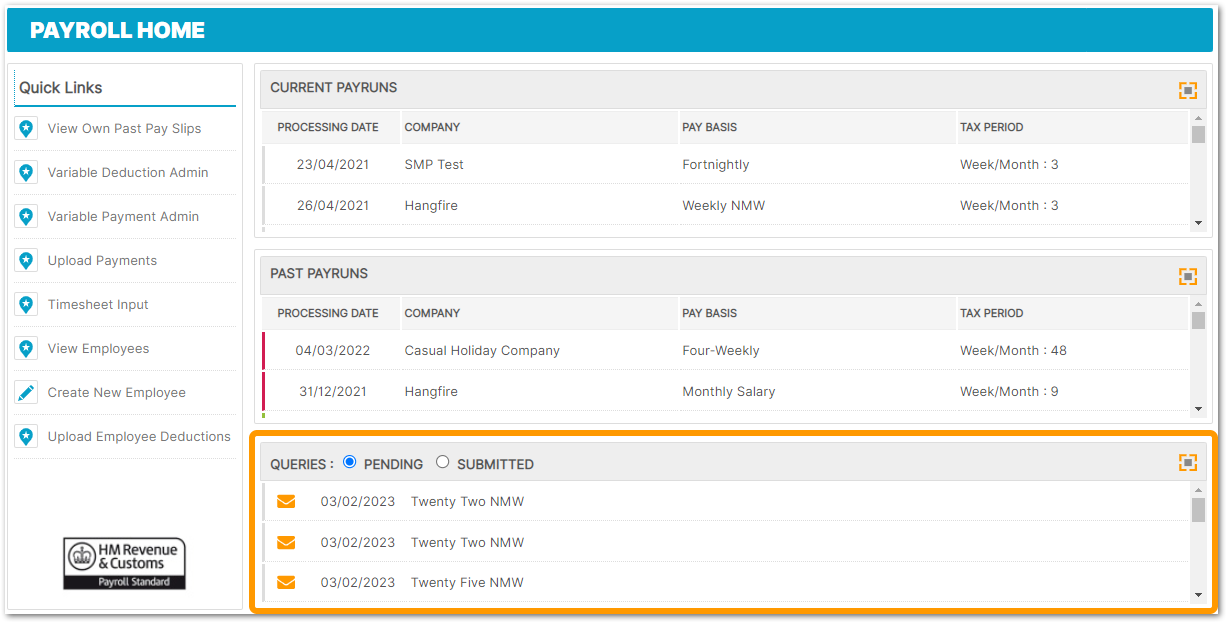Click the HM Revenue & Customs logo
The width and height of the screenshot is (1227, 623).
(x=123, y=563)
